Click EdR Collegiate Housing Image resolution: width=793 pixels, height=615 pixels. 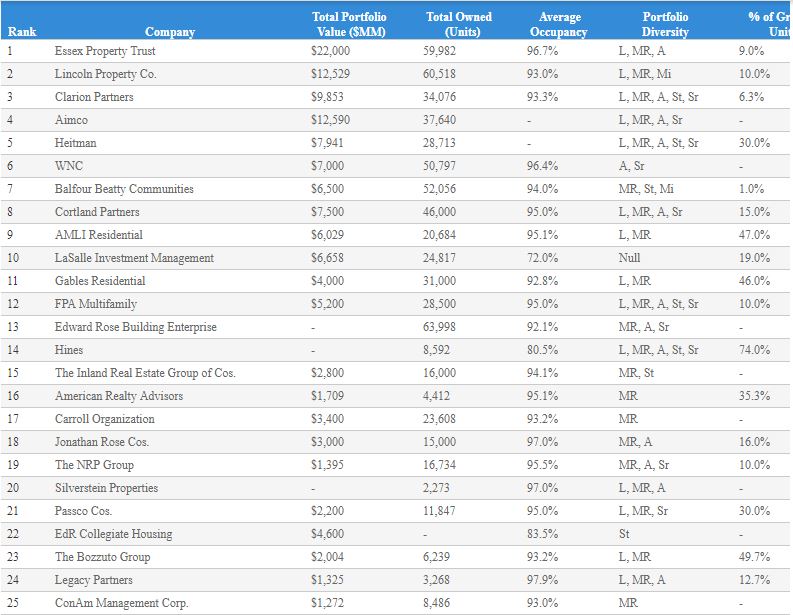[x=113, y=534]
